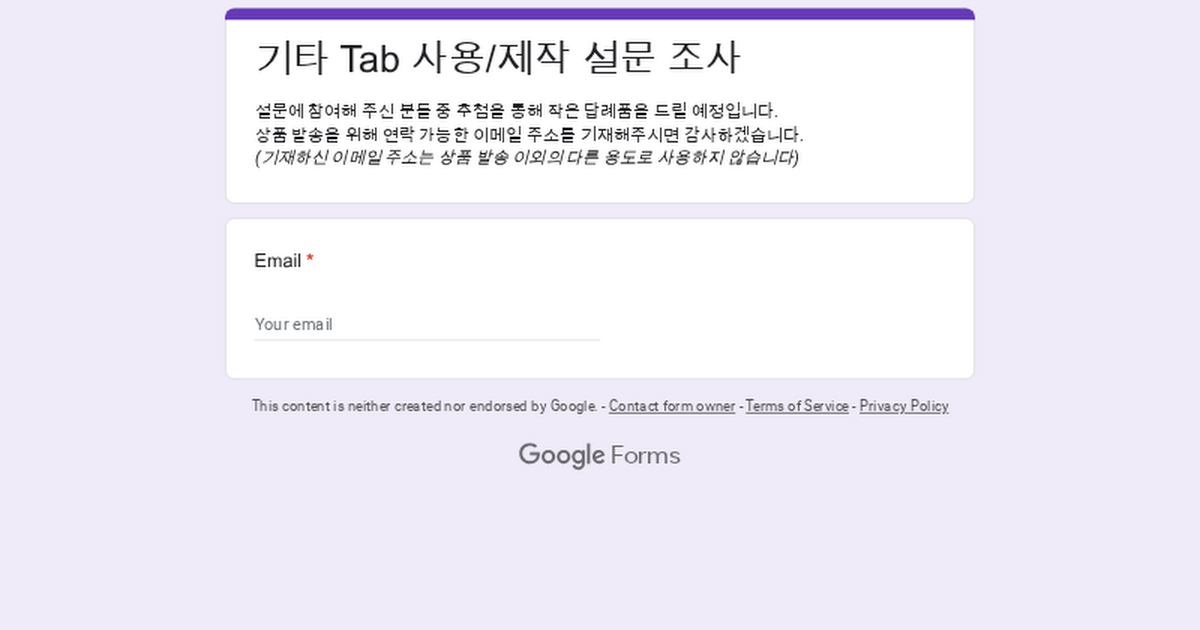Click the italic note in parentheses
Screen dimensions: 1200x630
(526, 158)
